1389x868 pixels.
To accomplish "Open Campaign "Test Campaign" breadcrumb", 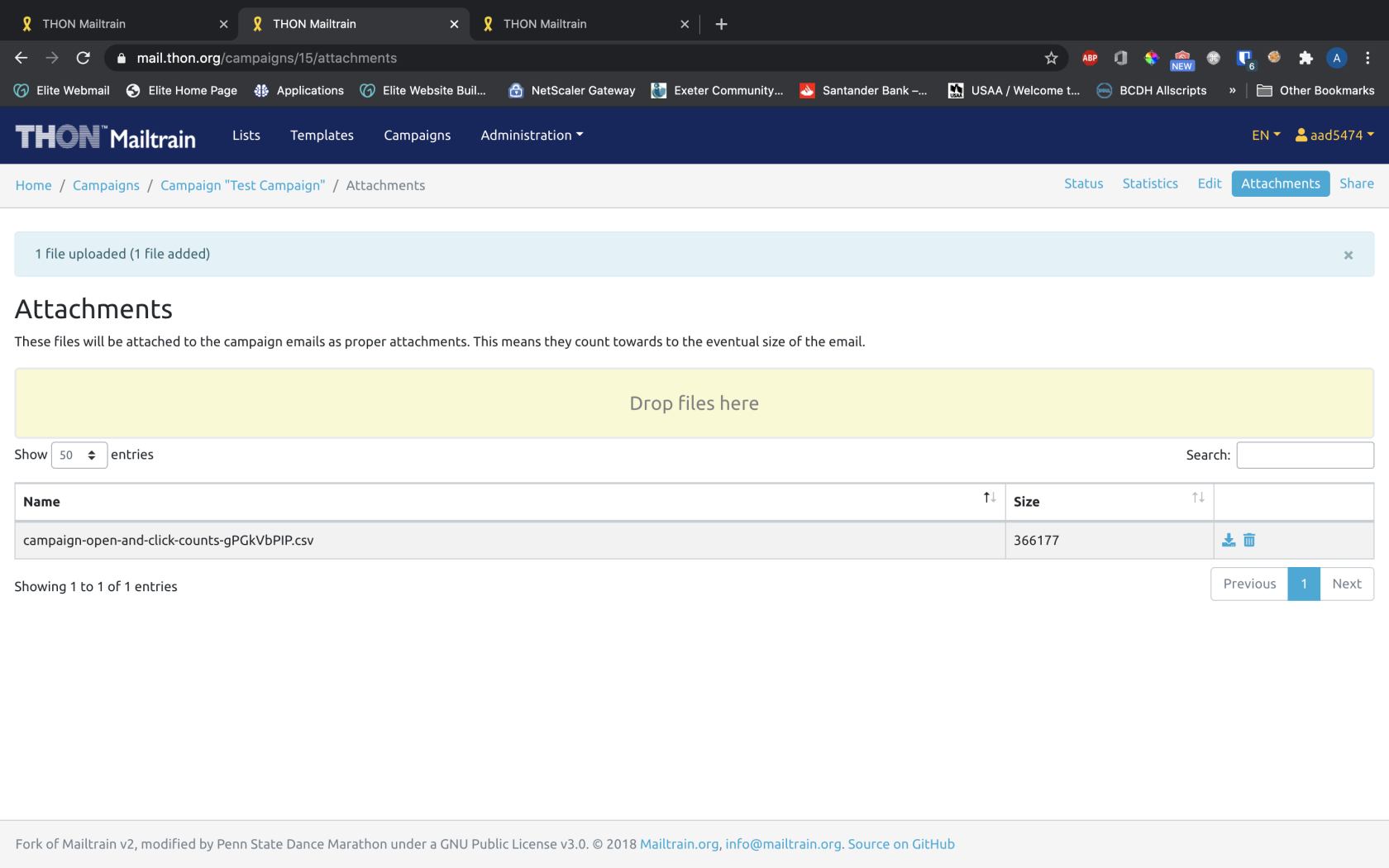I will click(243, 185).
